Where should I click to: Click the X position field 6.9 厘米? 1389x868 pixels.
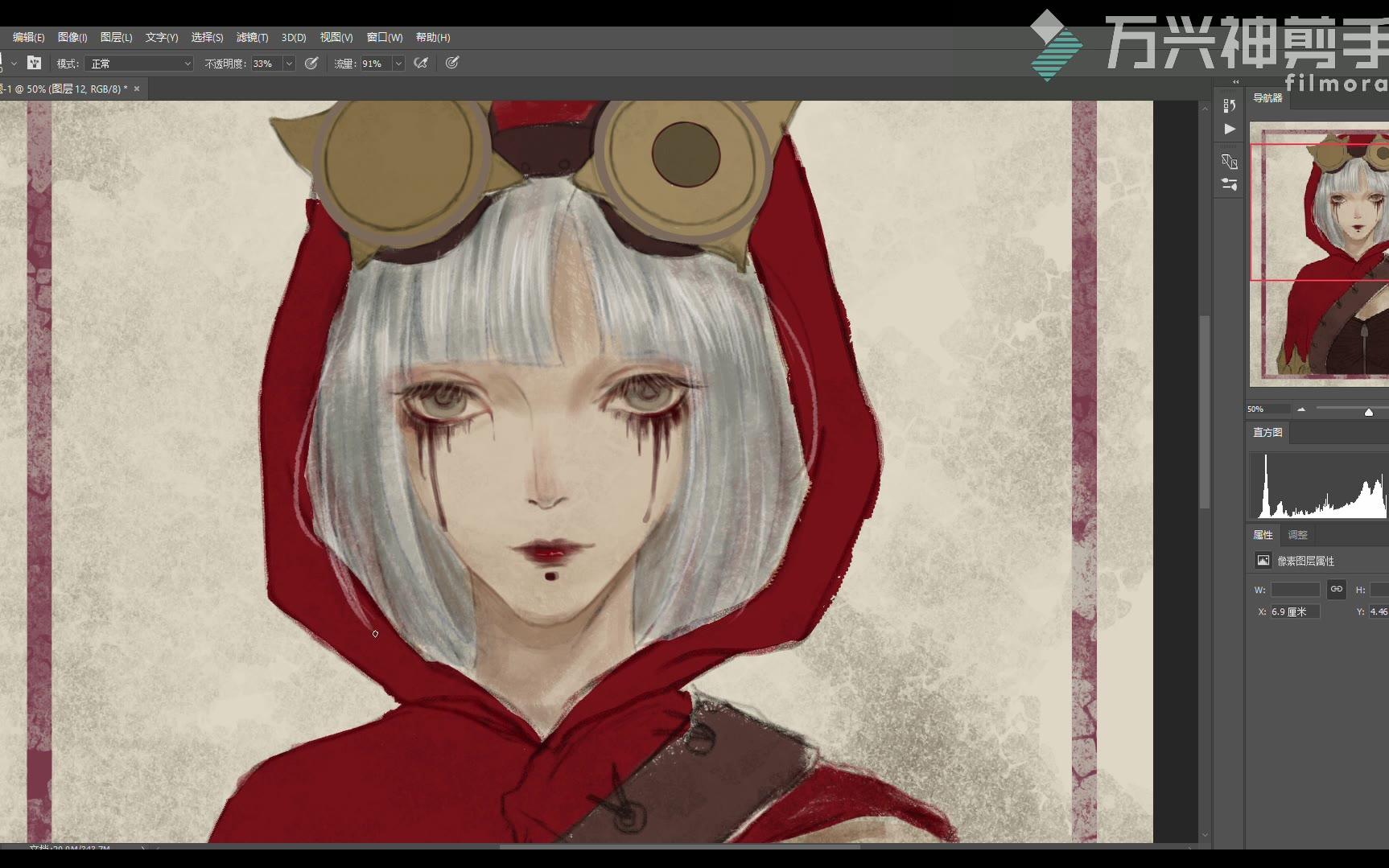[1295, 611]
